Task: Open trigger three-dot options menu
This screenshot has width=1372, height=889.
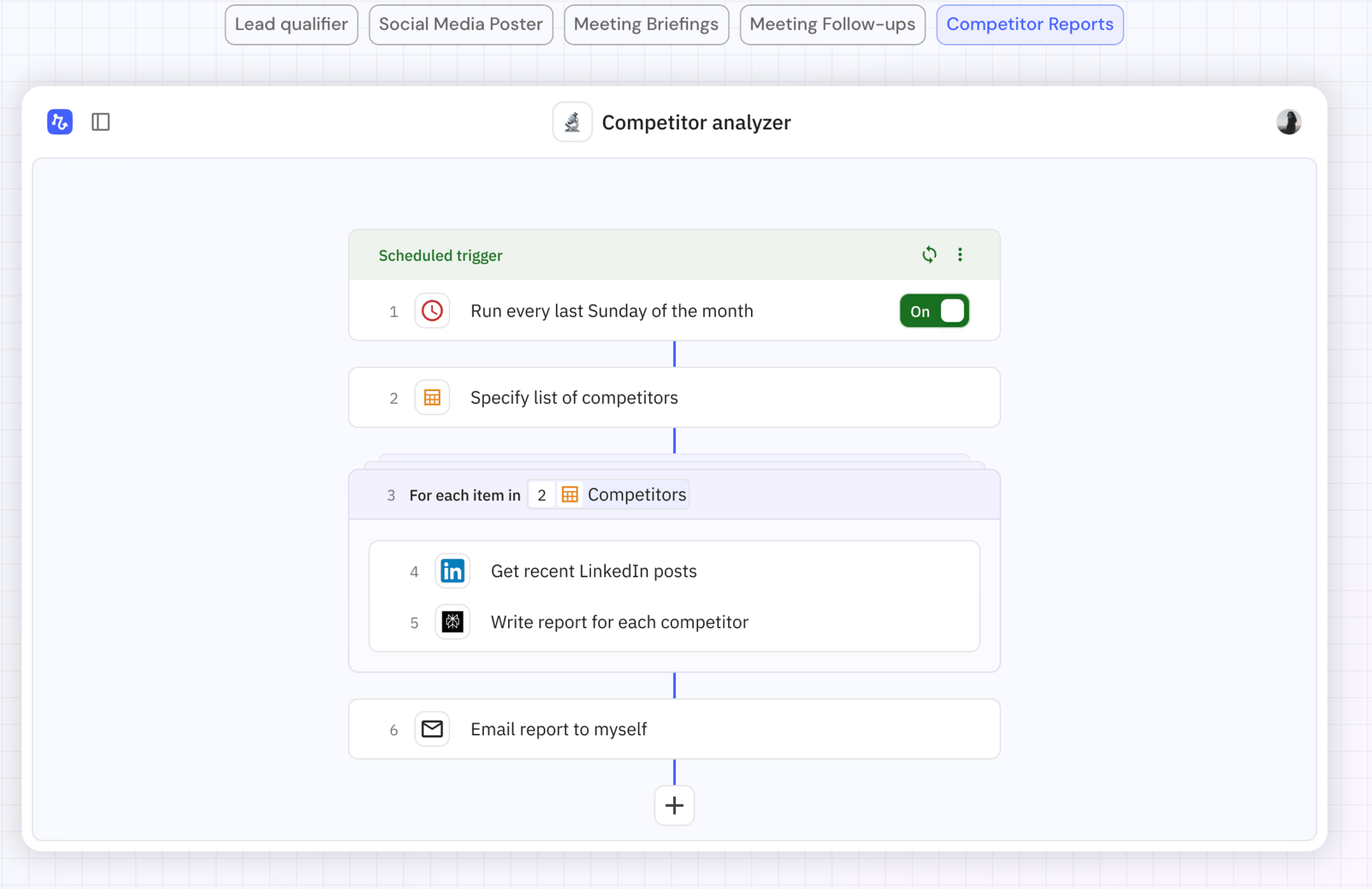Action: click(960, 254)
